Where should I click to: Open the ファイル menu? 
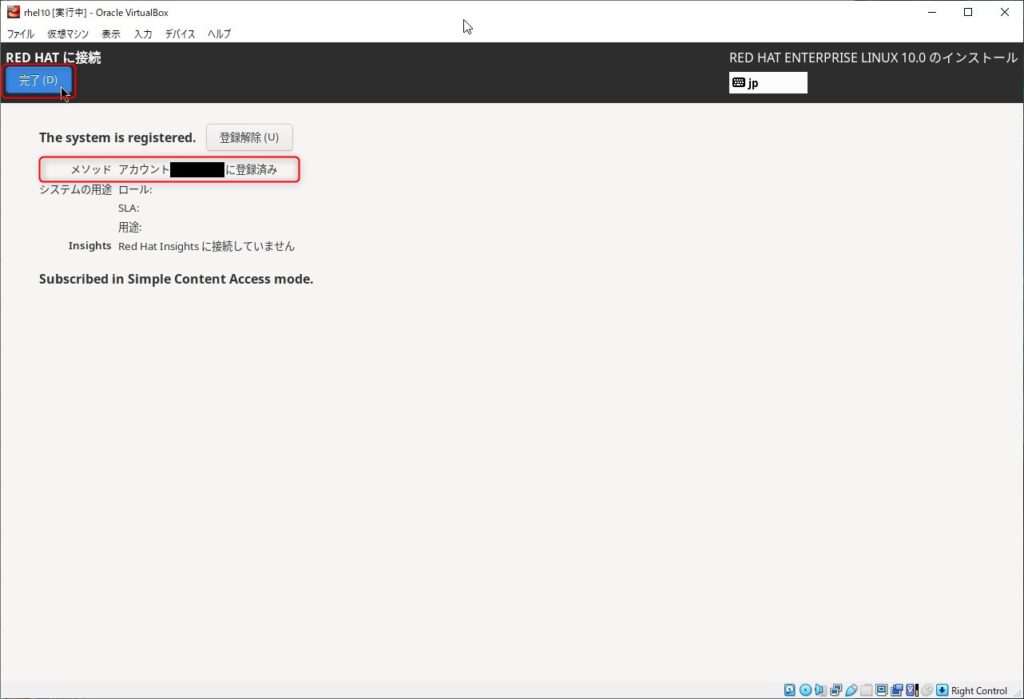tap(21, 34)
